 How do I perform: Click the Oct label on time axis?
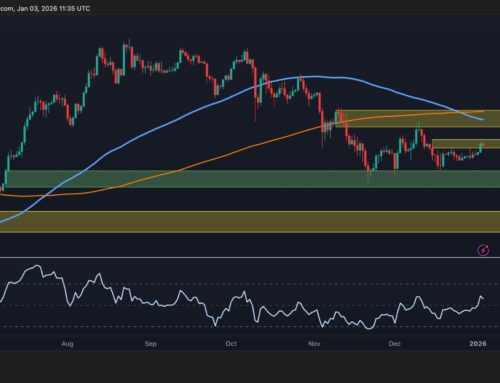[231, 343]
